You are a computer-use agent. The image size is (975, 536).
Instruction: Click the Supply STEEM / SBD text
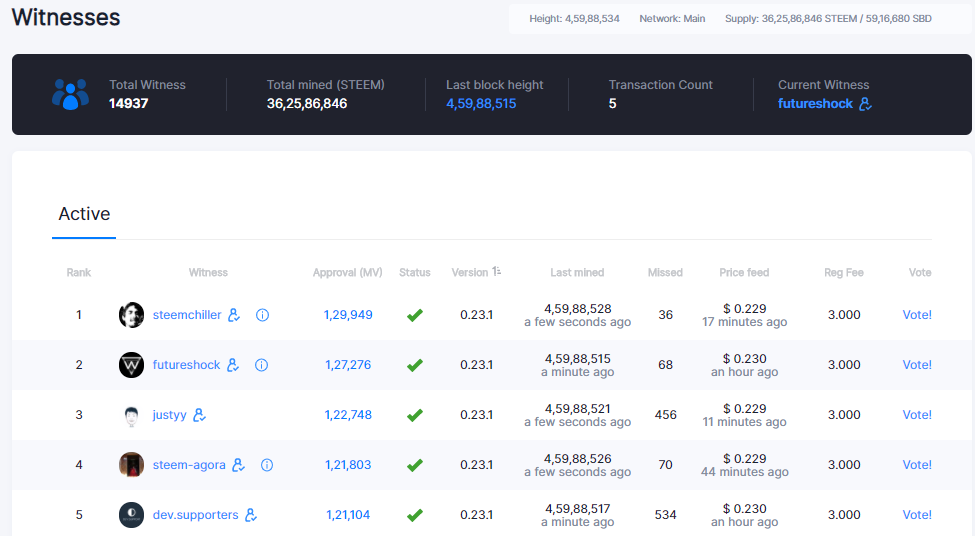(828, 19)
